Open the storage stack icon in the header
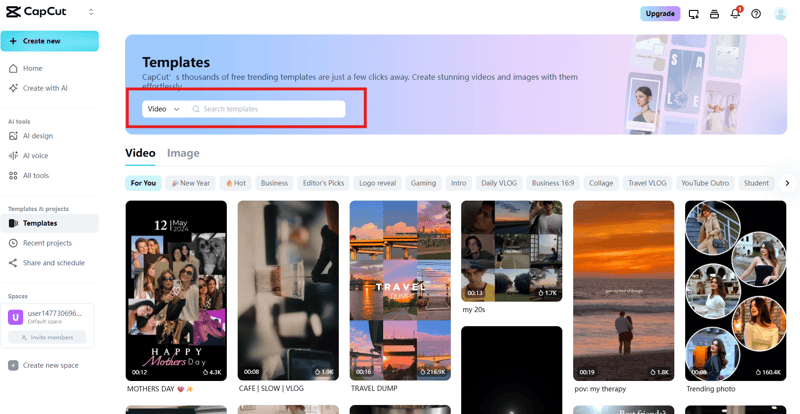 coord(714,14)
